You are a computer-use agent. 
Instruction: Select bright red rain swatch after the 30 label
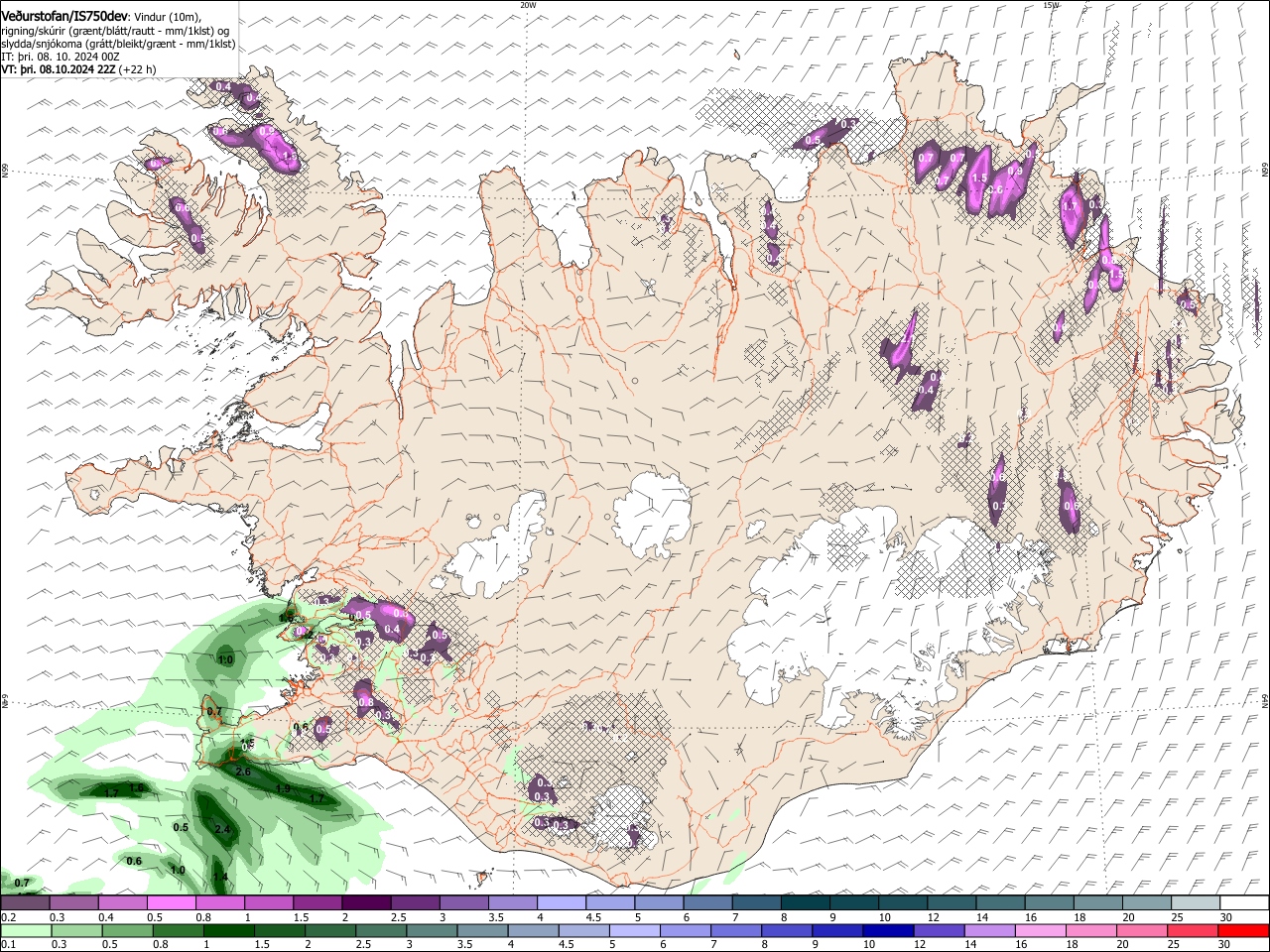1243,931
